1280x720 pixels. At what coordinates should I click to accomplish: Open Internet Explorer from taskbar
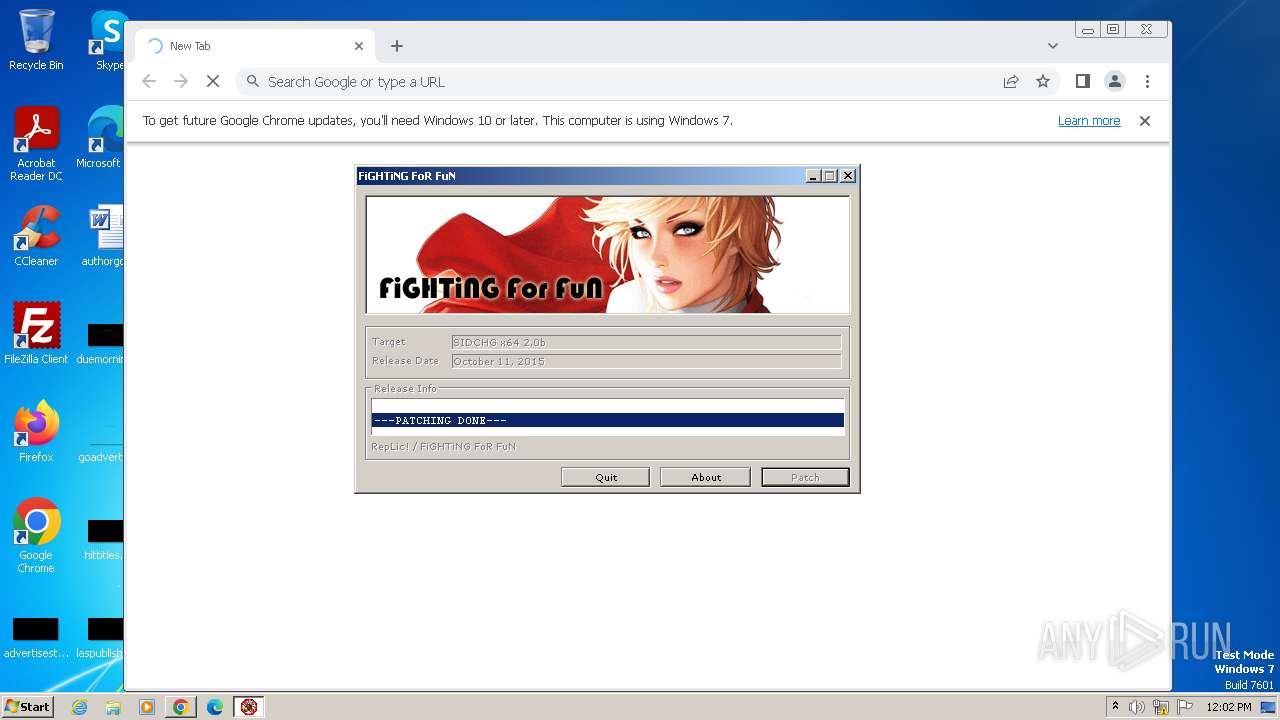point(79,707)
